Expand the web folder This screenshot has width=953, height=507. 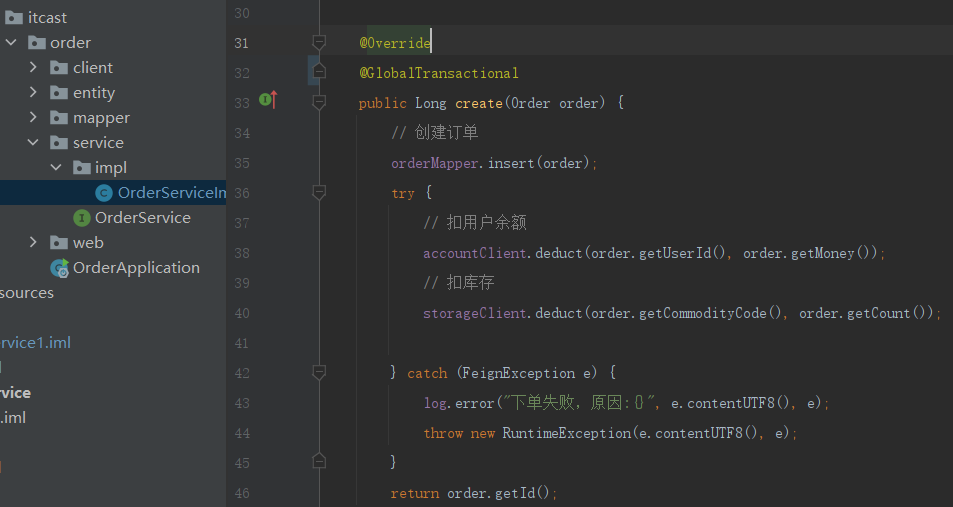(33, 243)
